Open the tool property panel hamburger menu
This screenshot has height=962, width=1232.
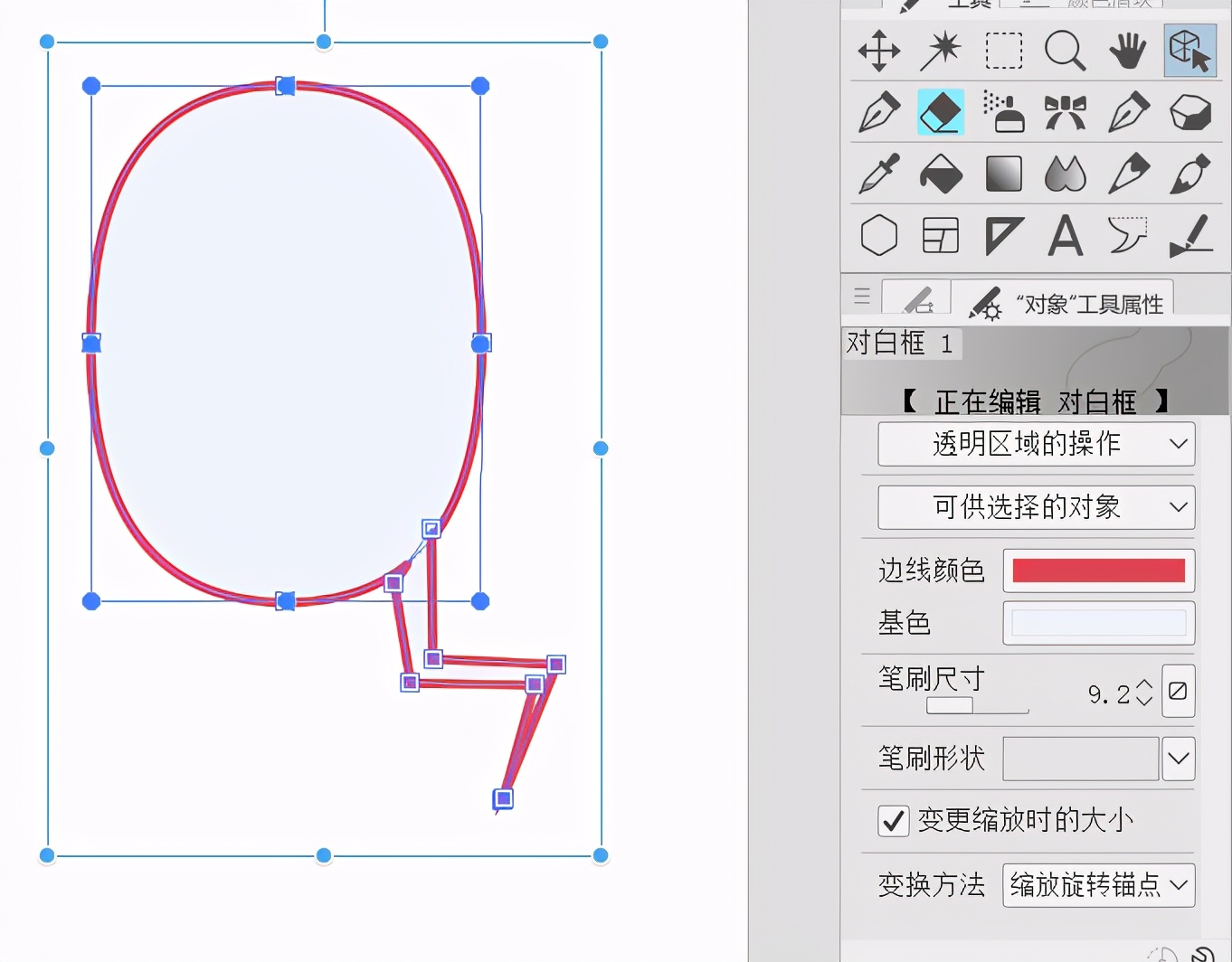click(x=861, y=297)
